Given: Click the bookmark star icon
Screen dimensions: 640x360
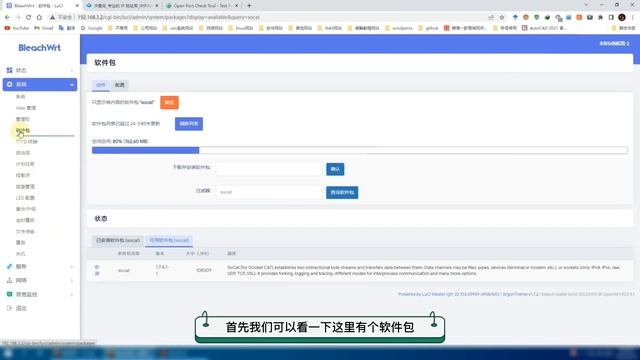Looking at the screenshot, I should [x=502, y=17].
